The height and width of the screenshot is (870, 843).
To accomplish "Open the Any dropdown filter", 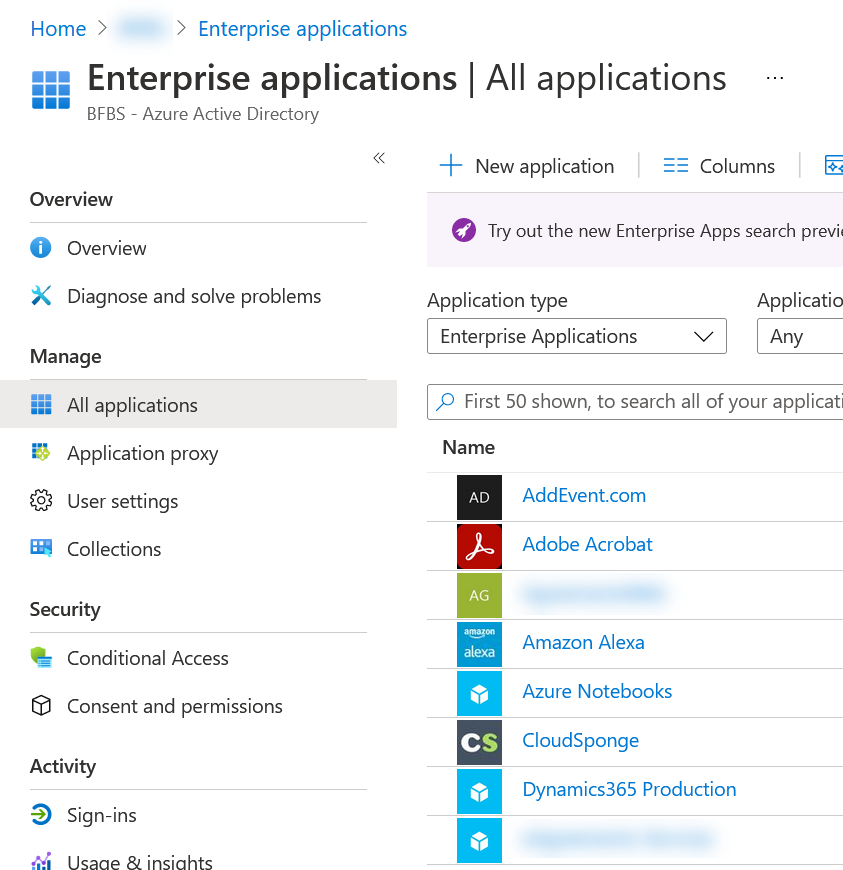I will pyautogui.click(x=800, y=336).
